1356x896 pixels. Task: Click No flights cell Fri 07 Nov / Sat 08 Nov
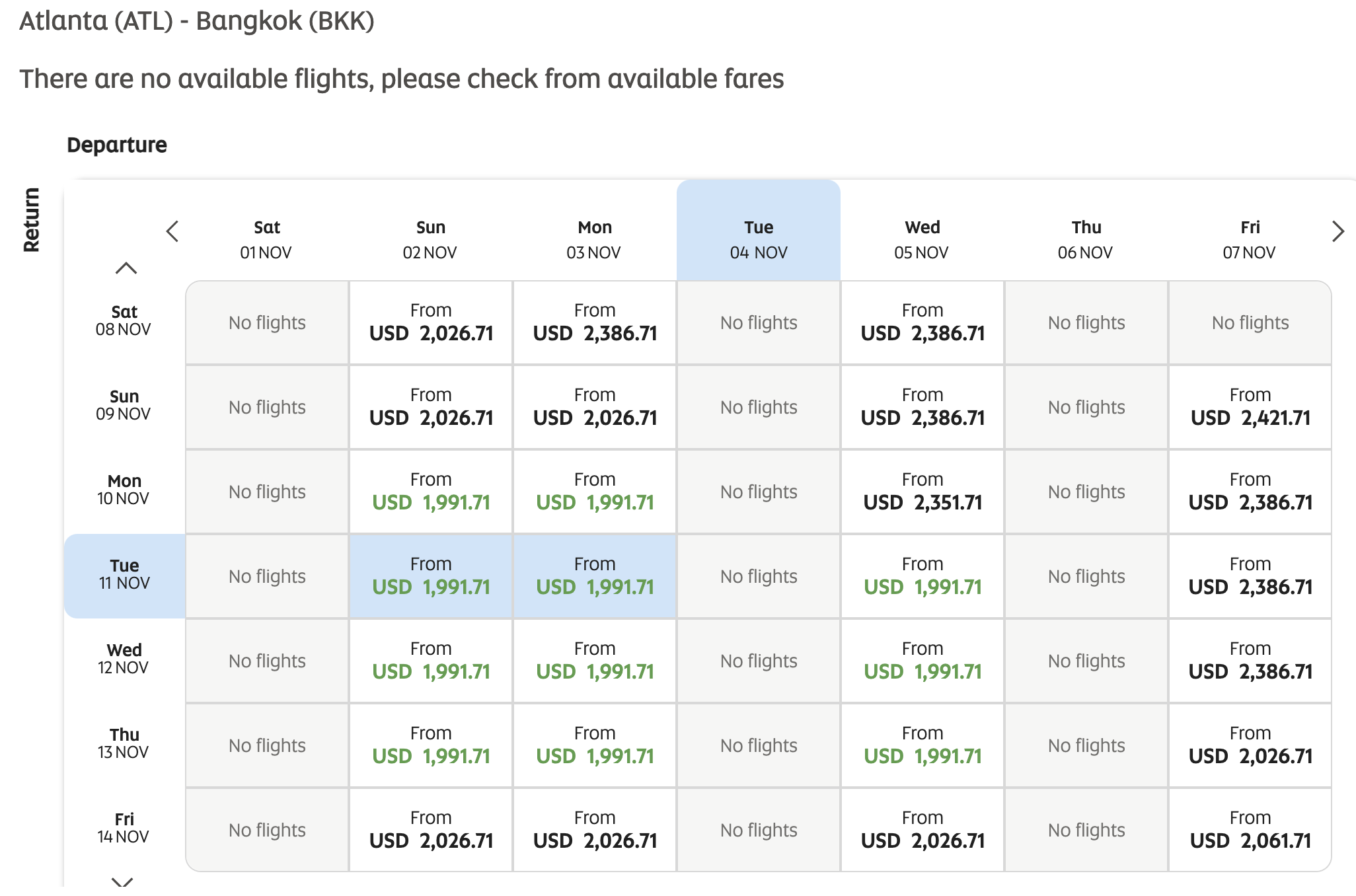pos(1250,322)
